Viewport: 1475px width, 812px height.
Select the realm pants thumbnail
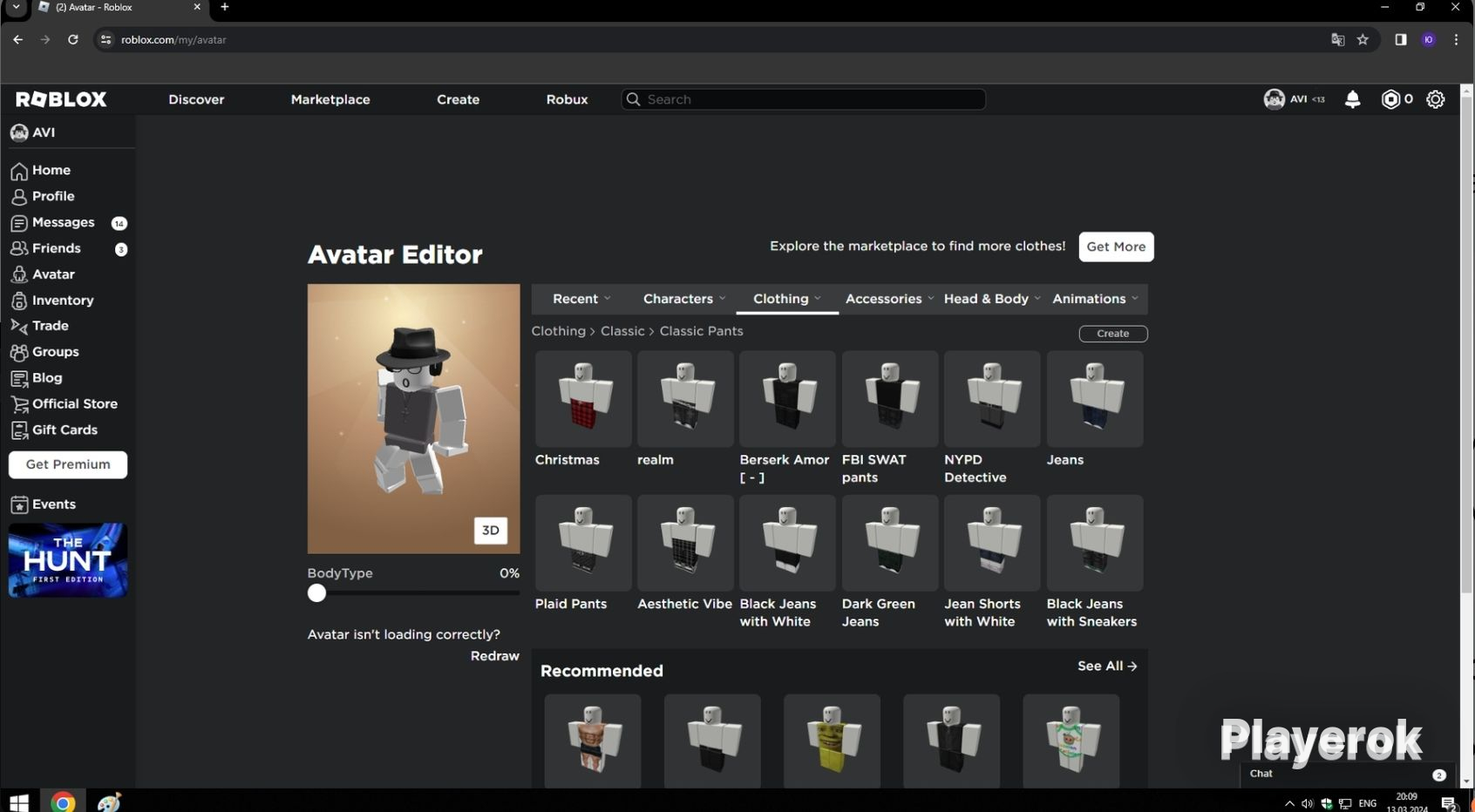(x=685, y=399)
